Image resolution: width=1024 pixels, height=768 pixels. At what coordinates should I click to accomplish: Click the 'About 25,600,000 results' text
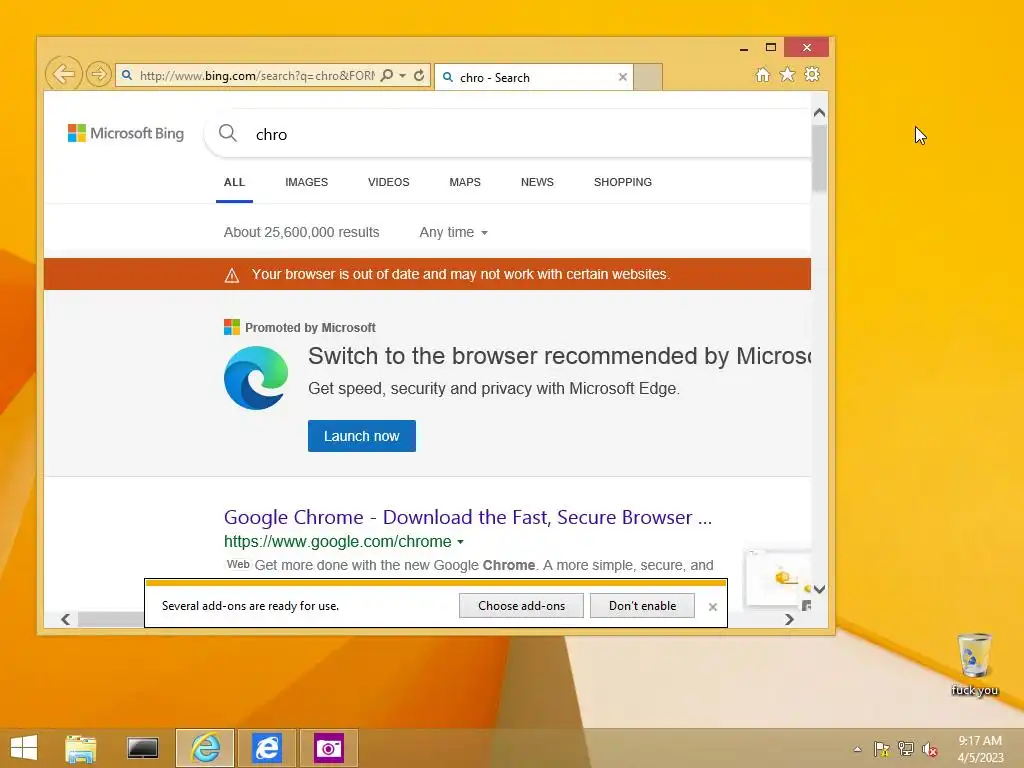pyautogui.click(x=301, y=232)
